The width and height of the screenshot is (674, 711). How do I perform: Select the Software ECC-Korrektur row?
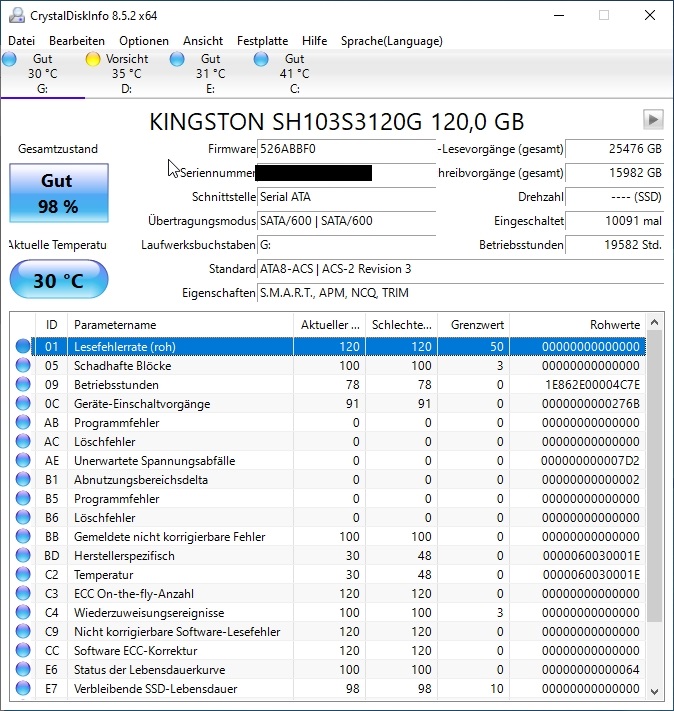(328, 651)
